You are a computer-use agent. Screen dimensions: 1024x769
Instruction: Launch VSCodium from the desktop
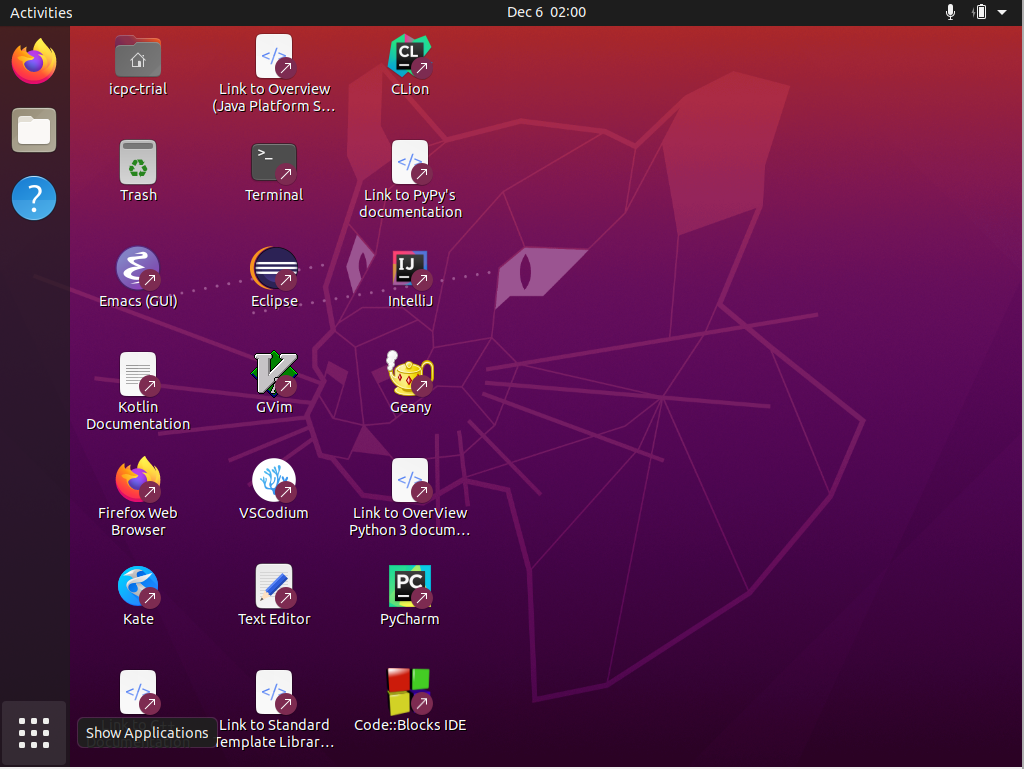click(x=274, y=480)
